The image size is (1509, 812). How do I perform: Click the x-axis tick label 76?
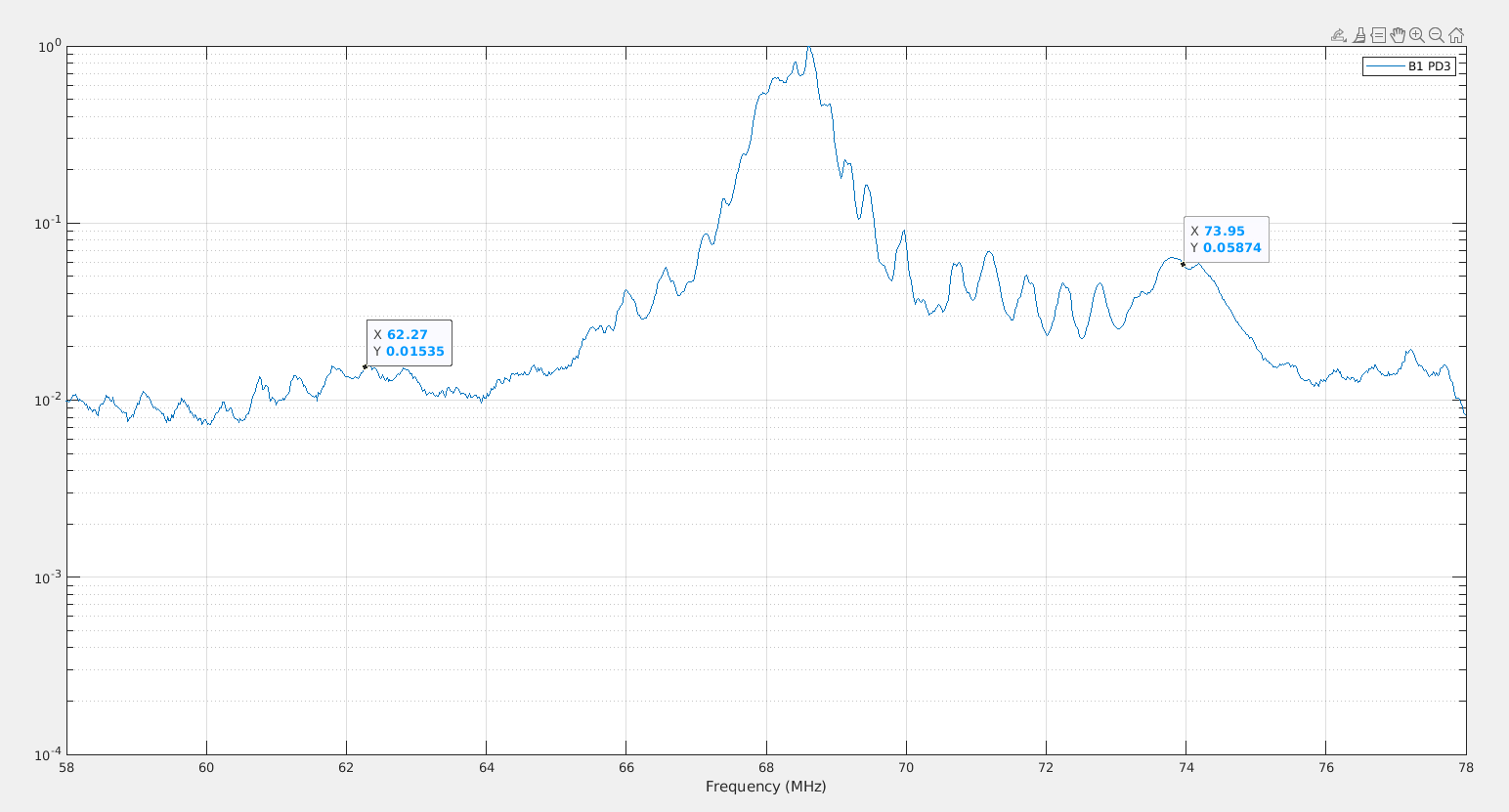pyautogui.click(x=1326, y=767)
